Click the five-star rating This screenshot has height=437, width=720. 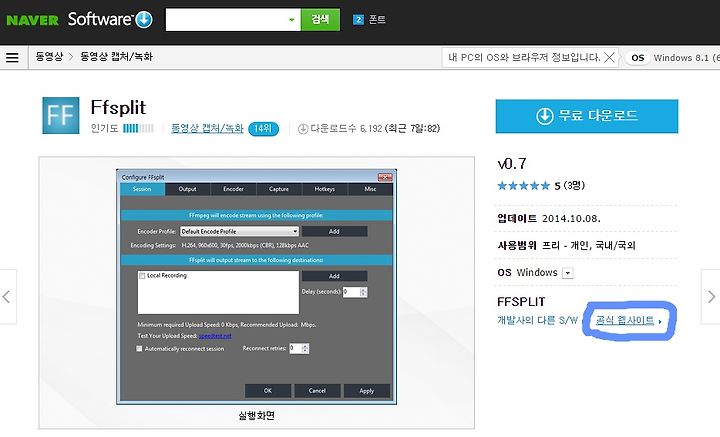(523, 186)
